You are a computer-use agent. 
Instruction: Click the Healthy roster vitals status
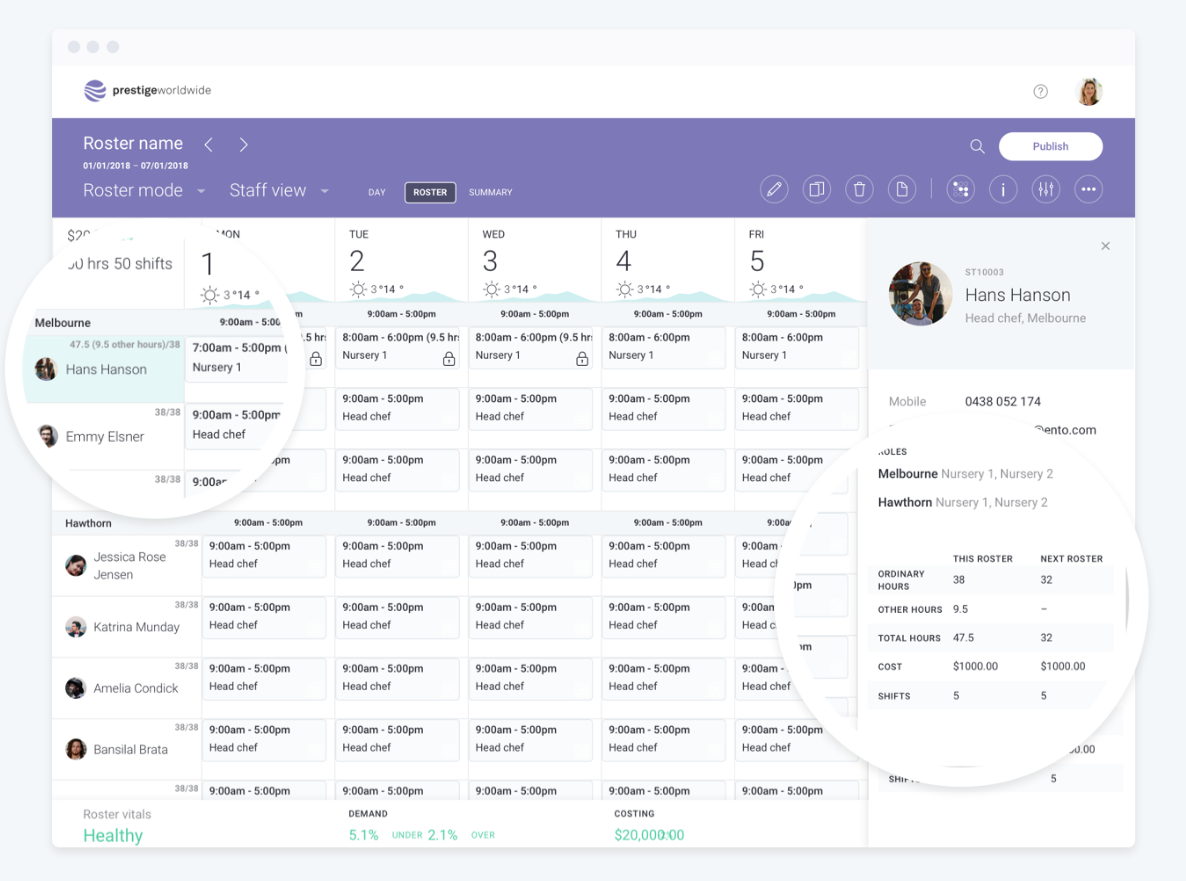113,836
